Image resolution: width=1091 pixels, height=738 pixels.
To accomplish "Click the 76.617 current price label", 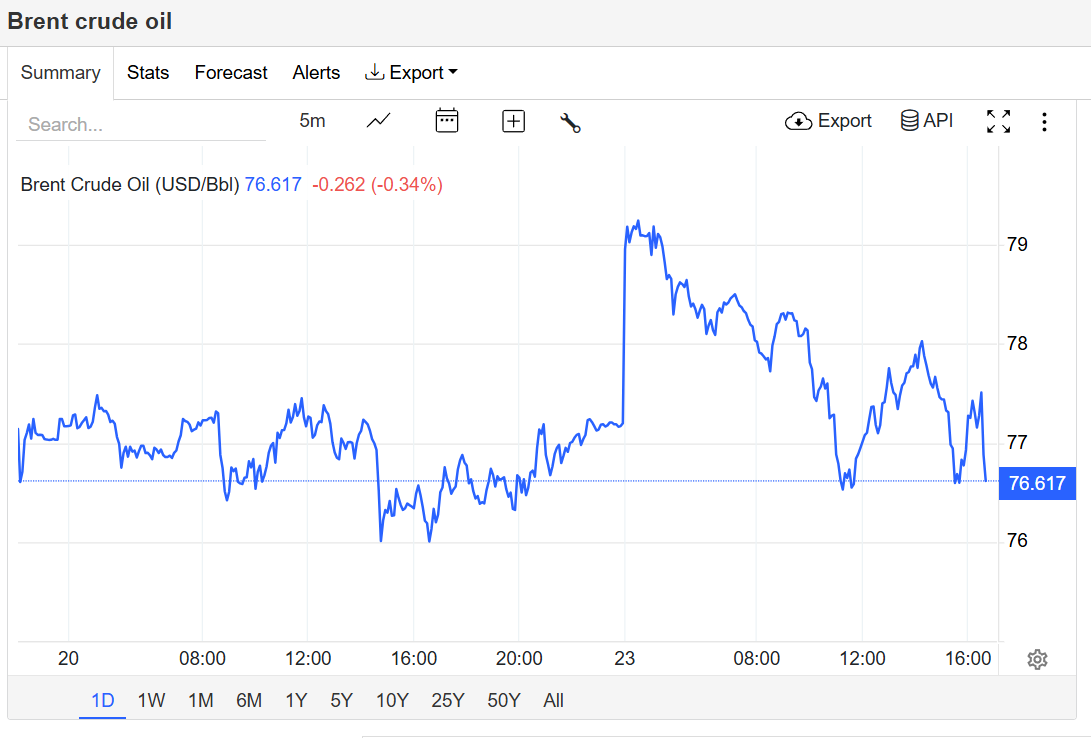I will 1037,484.
